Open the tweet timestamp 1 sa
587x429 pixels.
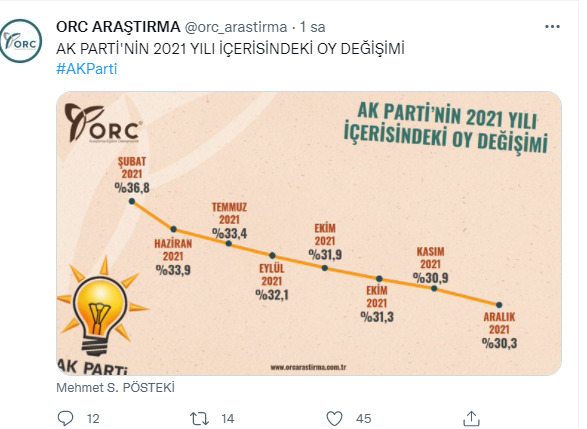pos(312,27)
